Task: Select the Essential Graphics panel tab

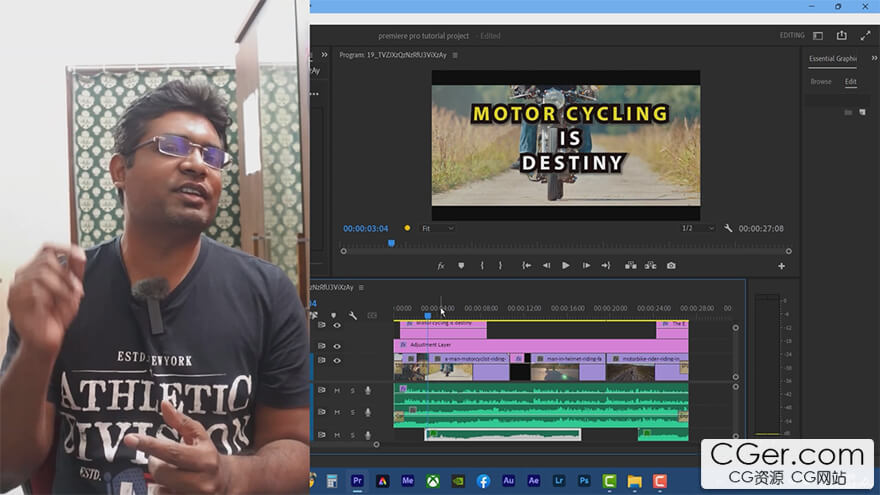Action: tap(833, 58)
